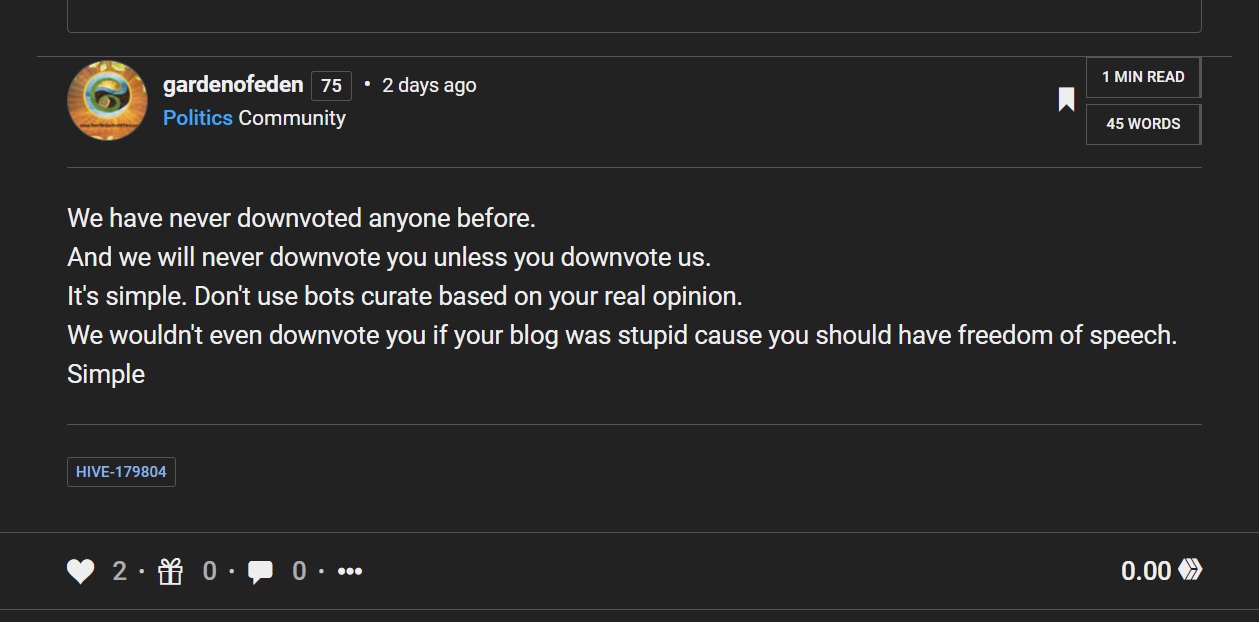Show voters by clicking like count 2
Screen dimensions: 1259x622
point(120,571)
